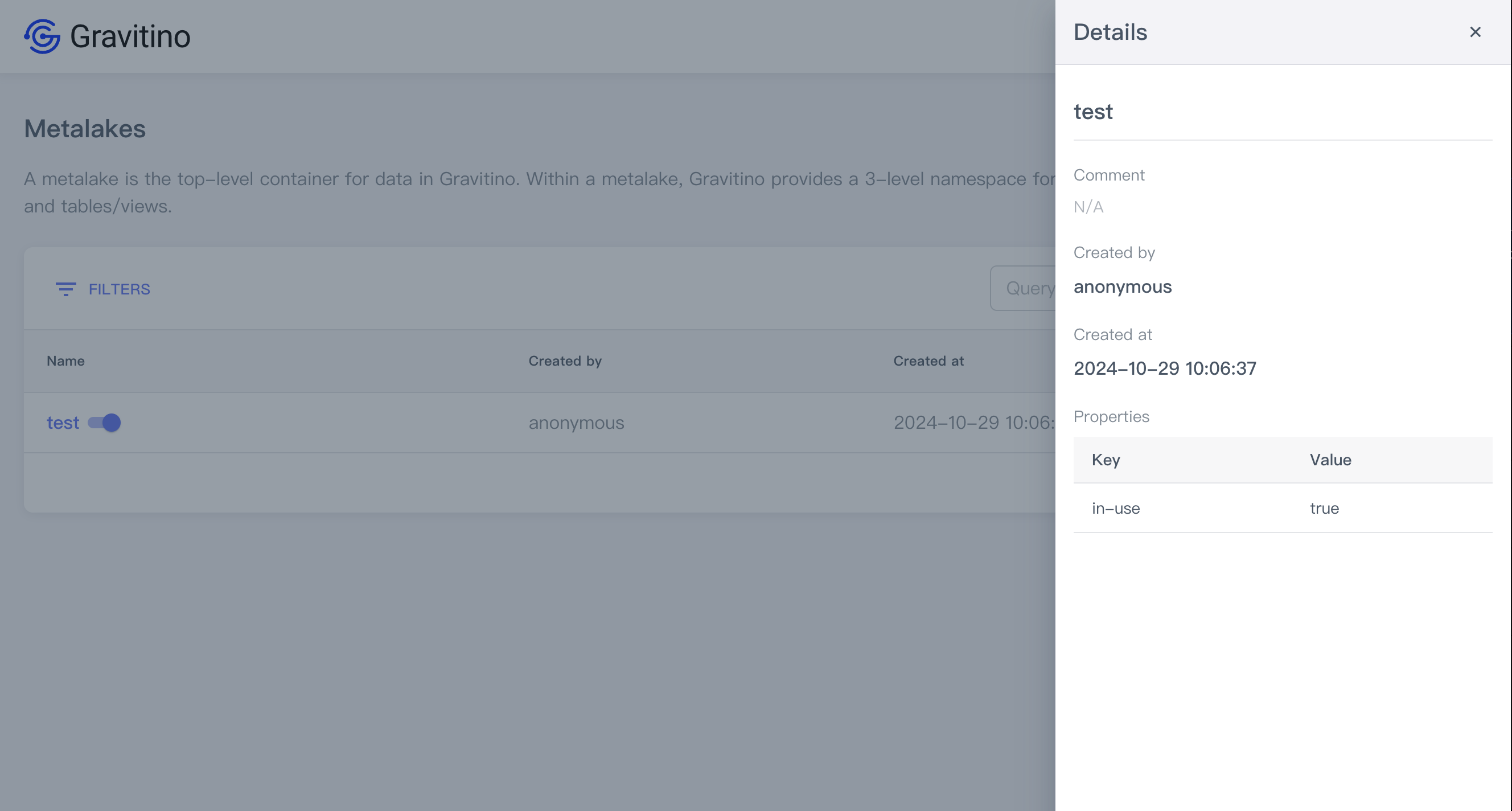Click the in-use property key cell

tap(1115, 509)
